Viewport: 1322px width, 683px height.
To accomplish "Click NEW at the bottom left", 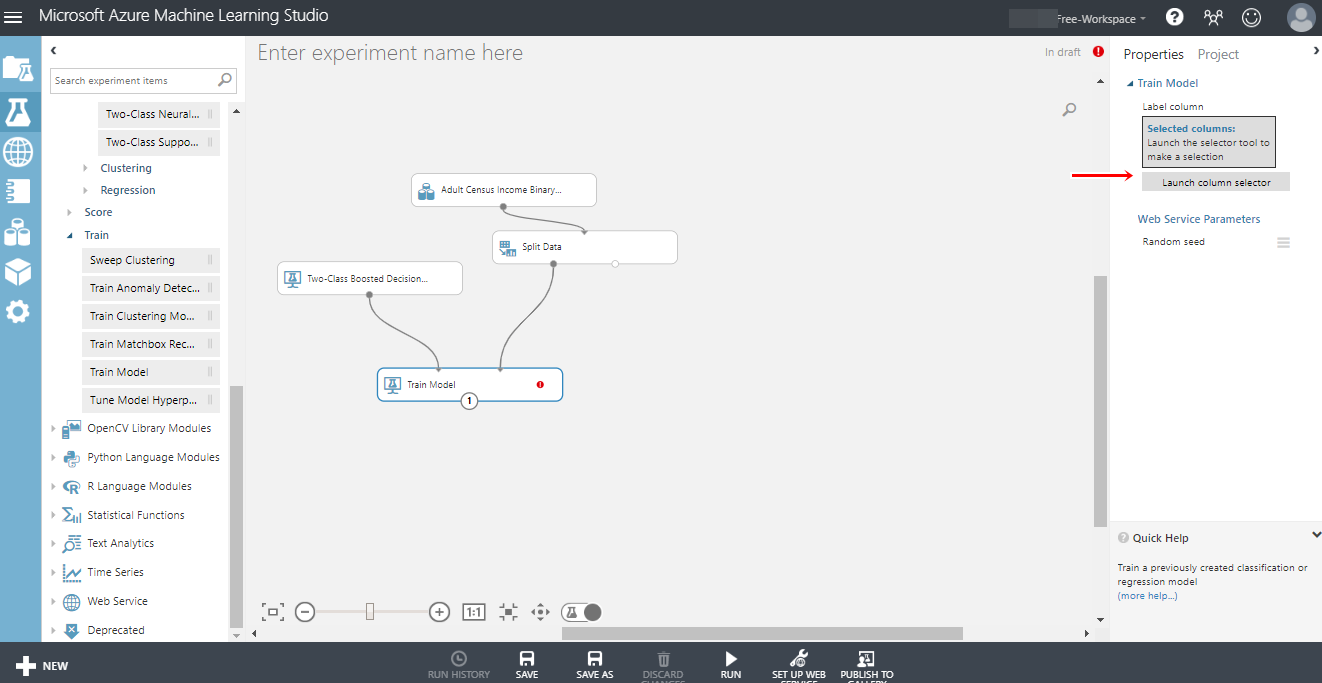I will [x=42, y=665].
